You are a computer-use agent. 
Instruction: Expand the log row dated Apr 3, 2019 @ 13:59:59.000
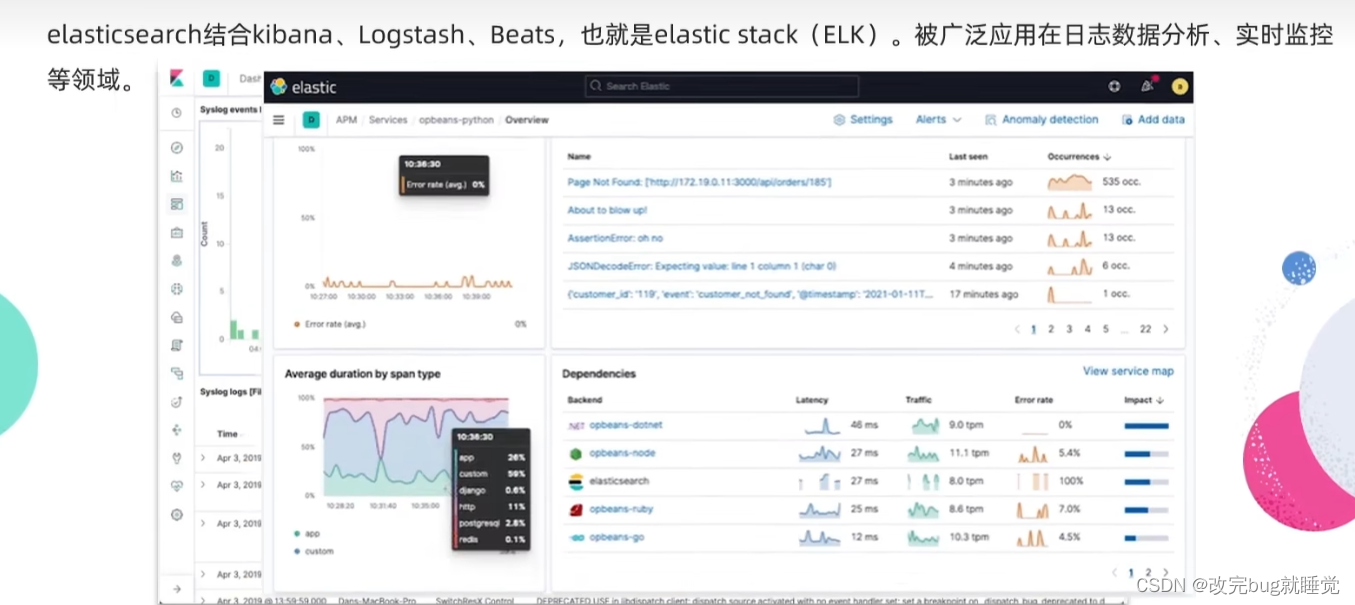(x=203, y=600)
